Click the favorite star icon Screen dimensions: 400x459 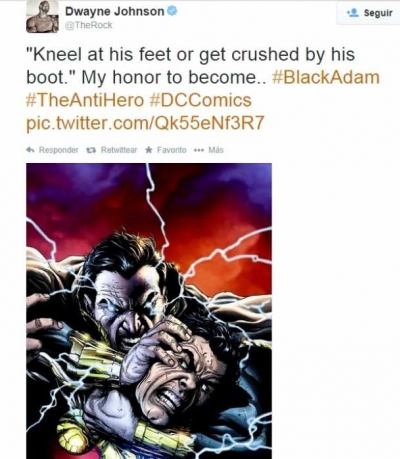point(149,150)
